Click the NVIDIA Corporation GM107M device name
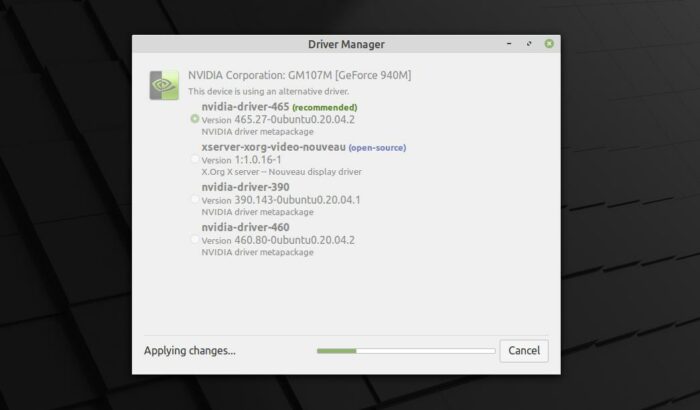Screen dimensions: 700x410 click(300, 75)
